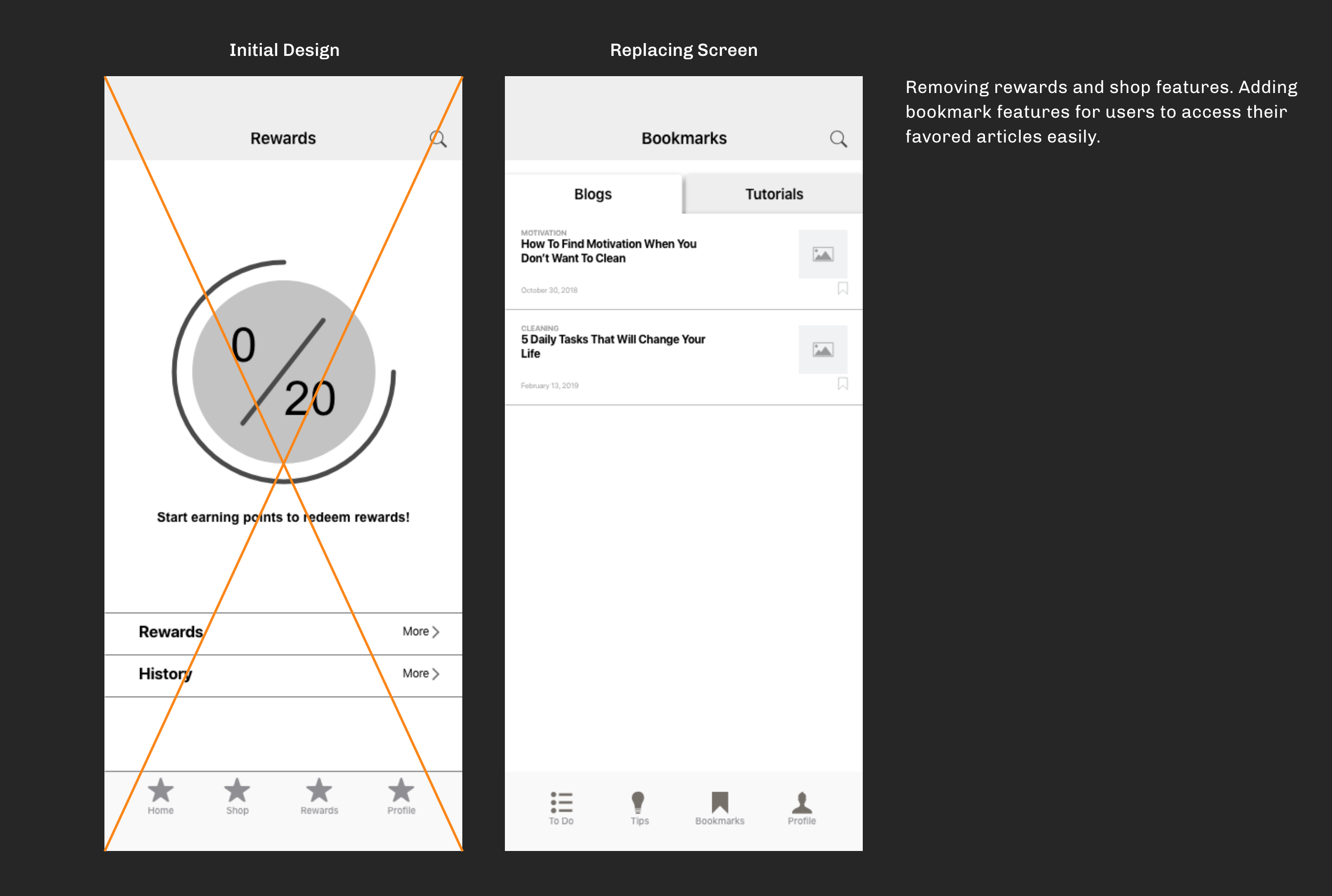The width and height of the screenshot is (1332, 896).
Task: Open the Shop star icon in bottom navigation
Action: click(x=237, y=790)
